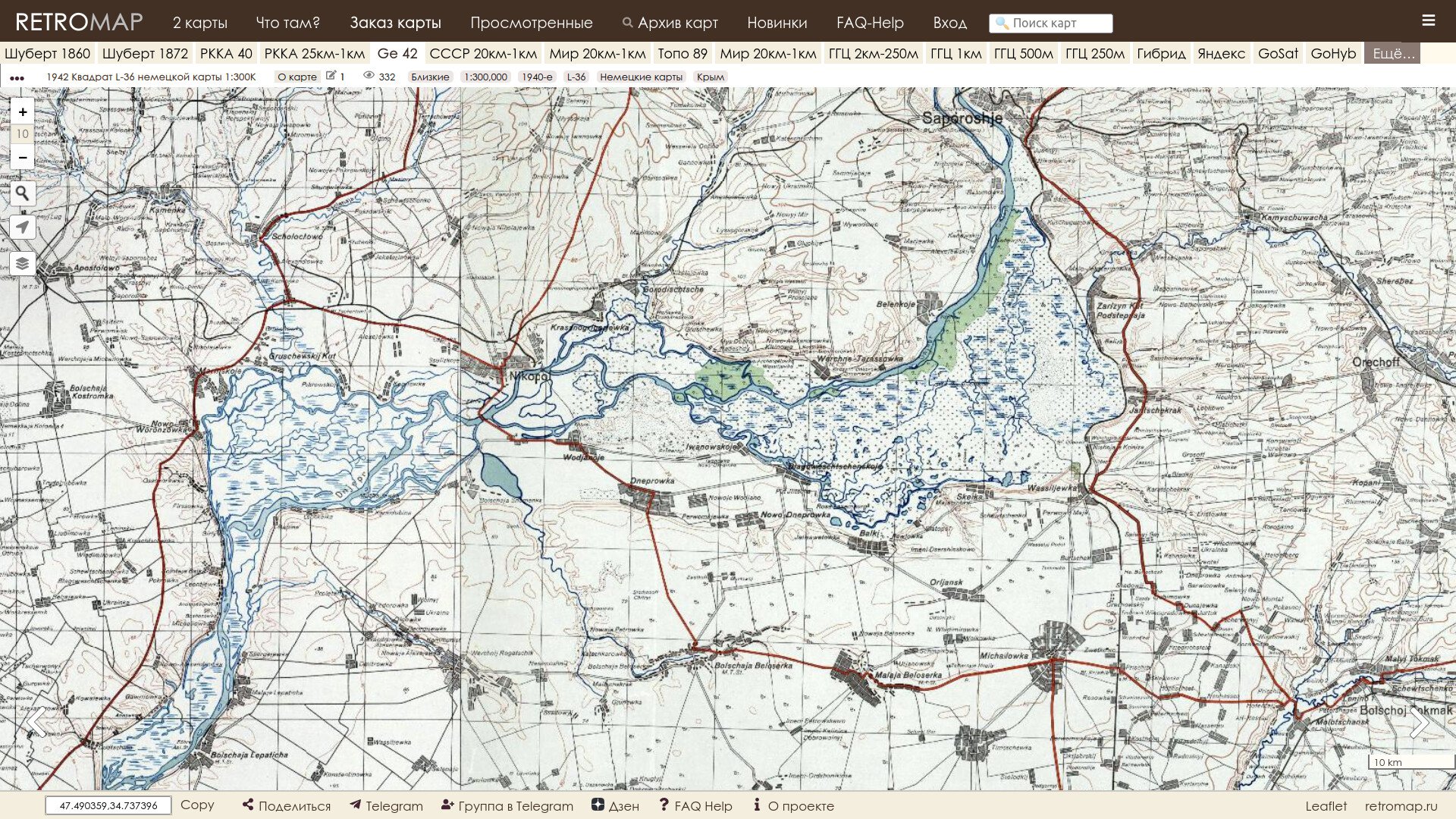Open the map search magnifier tool
1456x819 pixels.
point(23,193)
